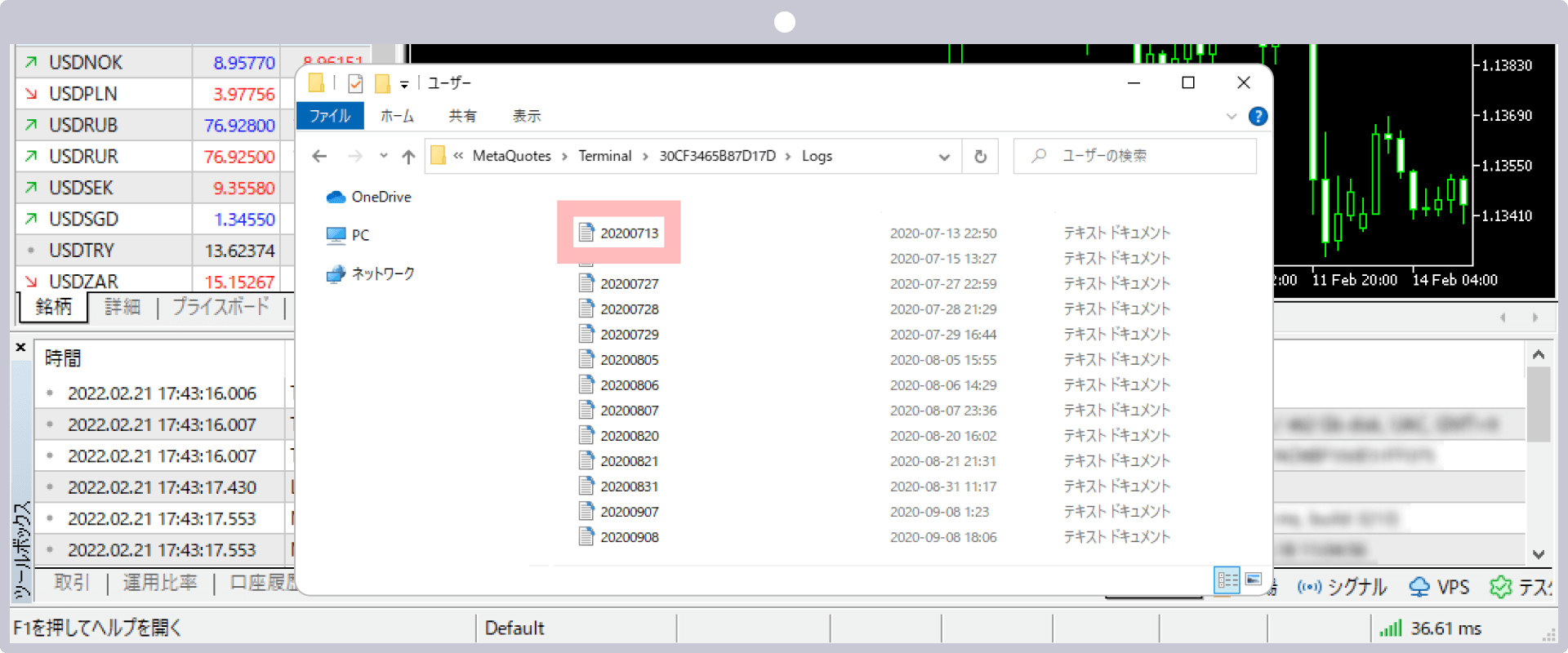Open the 運用比率 toolbox tab
This screenshot has height=653, width=1568.
tap(160, 583)
